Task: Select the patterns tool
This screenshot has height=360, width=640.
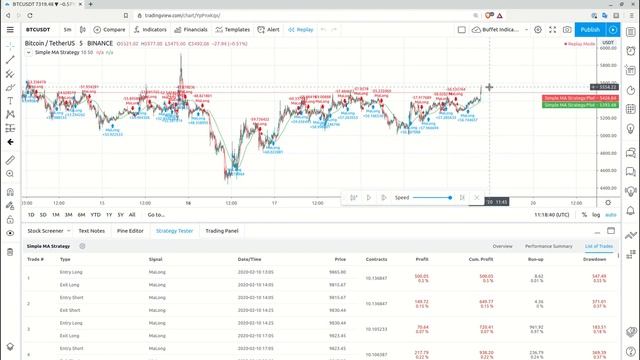Action: (x=10, y=114)
